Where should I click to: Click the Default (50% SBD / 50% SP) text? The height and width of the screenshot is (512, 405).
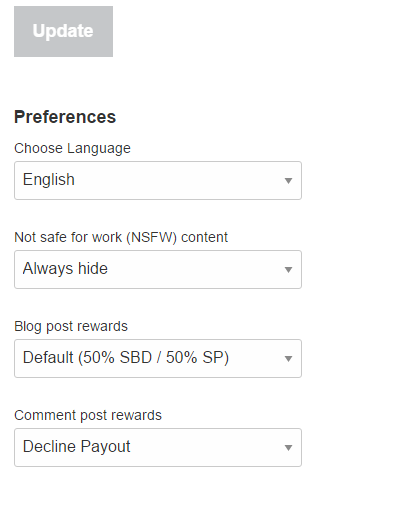126,358
